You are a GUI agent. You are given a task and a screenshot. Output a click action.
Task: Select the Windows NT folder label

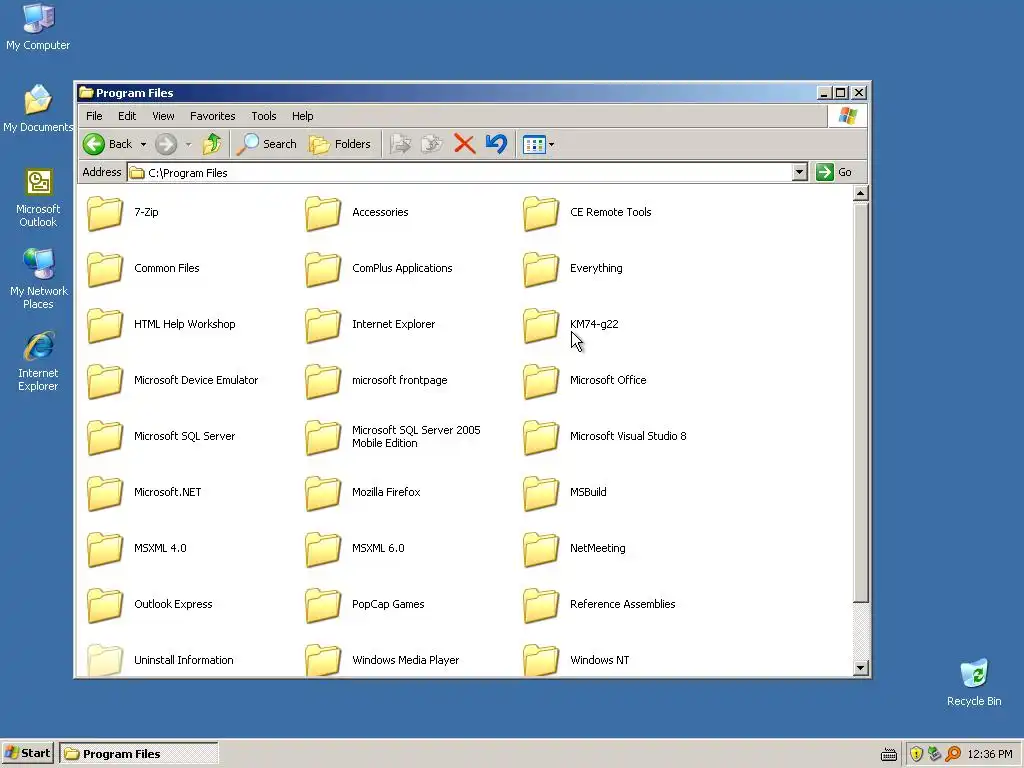(x=599, y=660)
